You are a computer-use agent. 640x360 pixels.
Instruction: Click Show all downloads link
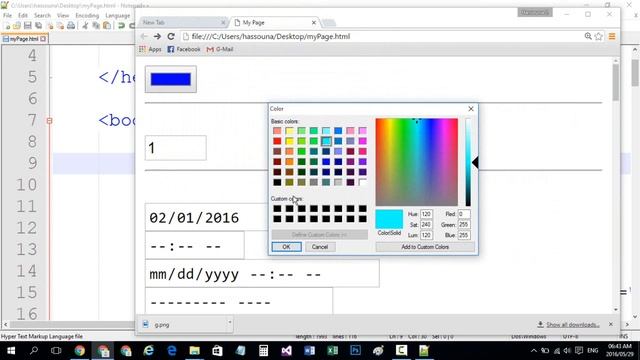click(x=572, y=325)
